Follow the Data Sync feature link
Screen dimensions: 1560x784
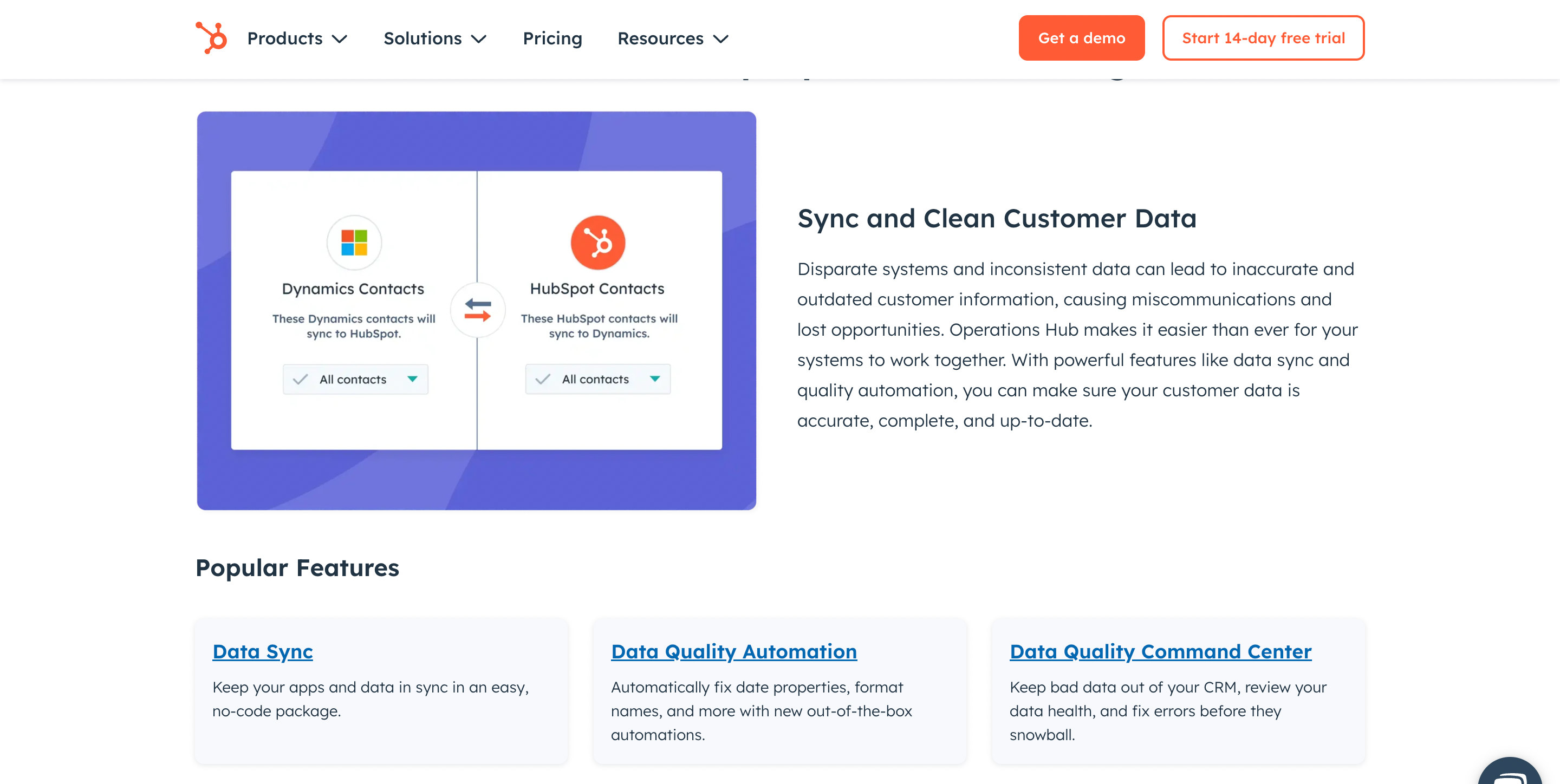coord(262,652)
